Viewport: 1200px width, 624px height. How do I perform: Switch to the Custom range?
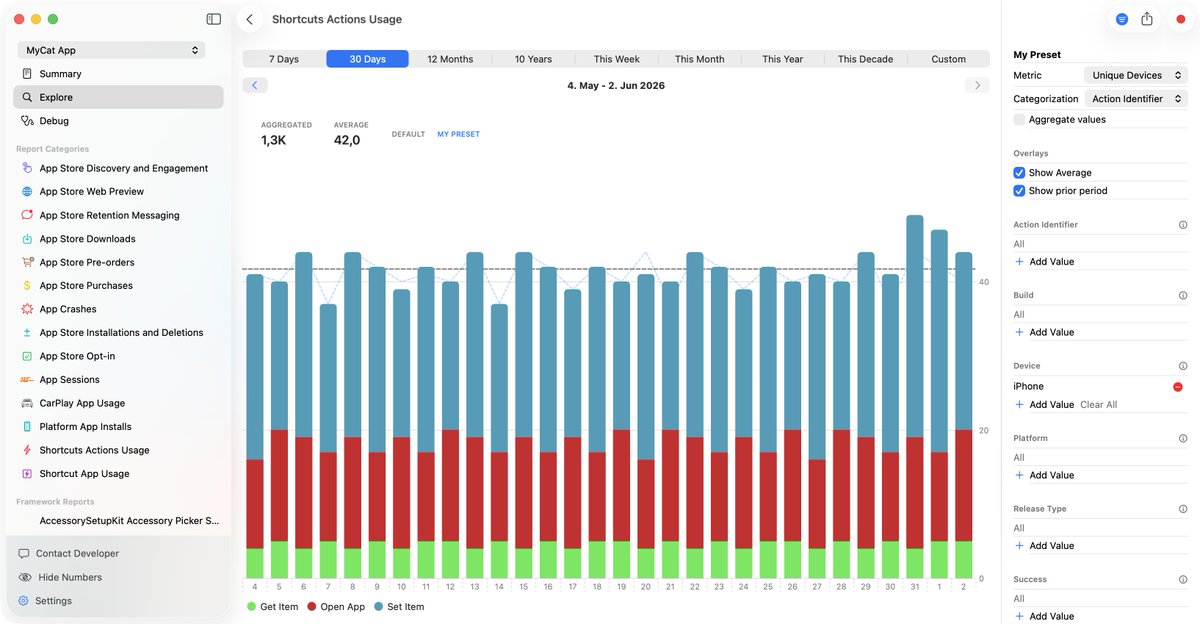click(x=949, y=59)
